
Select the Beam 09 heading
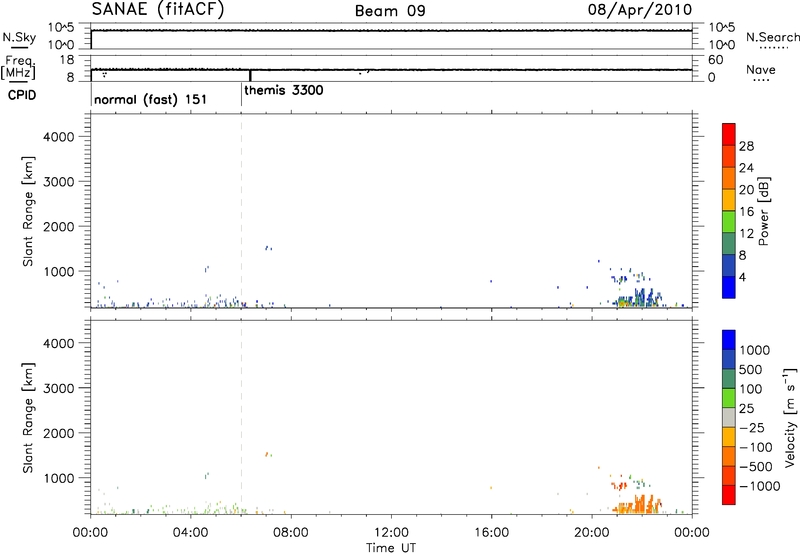pyautogui.click(x=390, y=11)
